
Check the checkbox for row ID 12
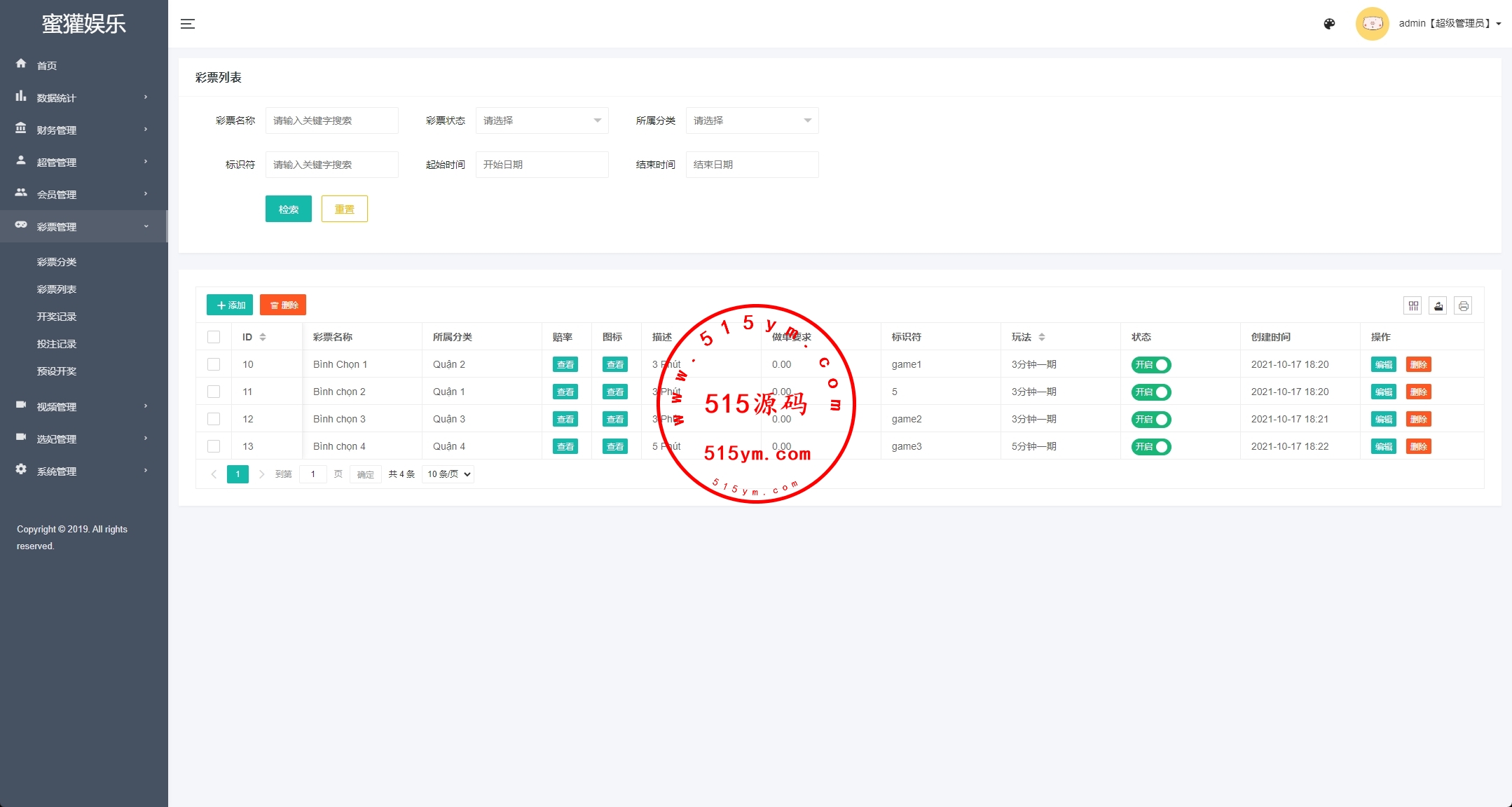[x=214, y=419]
